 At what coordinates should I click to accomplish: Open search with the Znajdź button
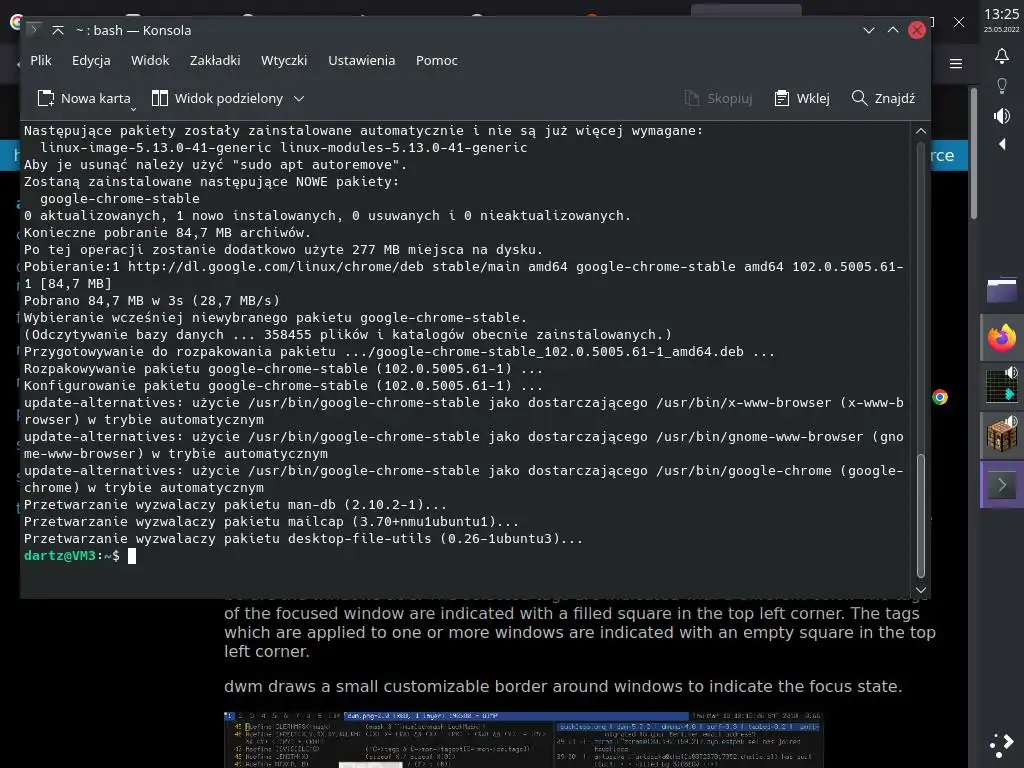click(x=884, y=99)
